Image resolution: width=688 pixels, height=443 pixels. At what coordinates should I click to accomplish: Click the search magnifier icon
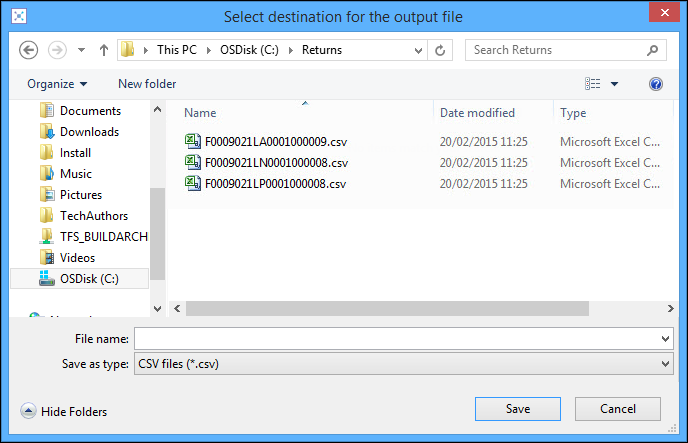click(x=652, y=50)
